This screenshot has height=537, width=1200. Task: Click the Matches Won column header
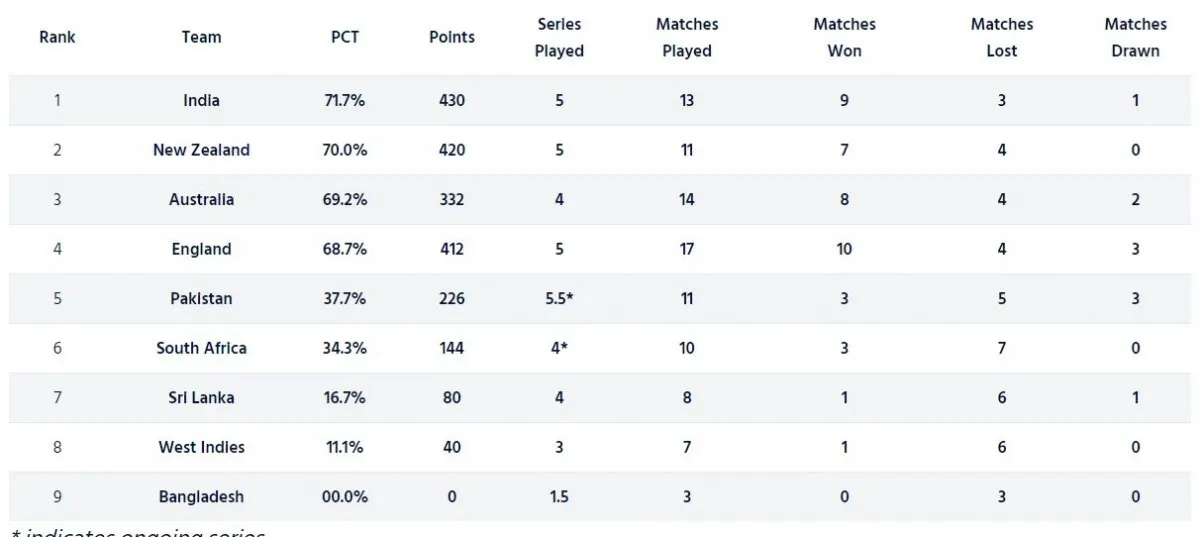click(845, 37)
